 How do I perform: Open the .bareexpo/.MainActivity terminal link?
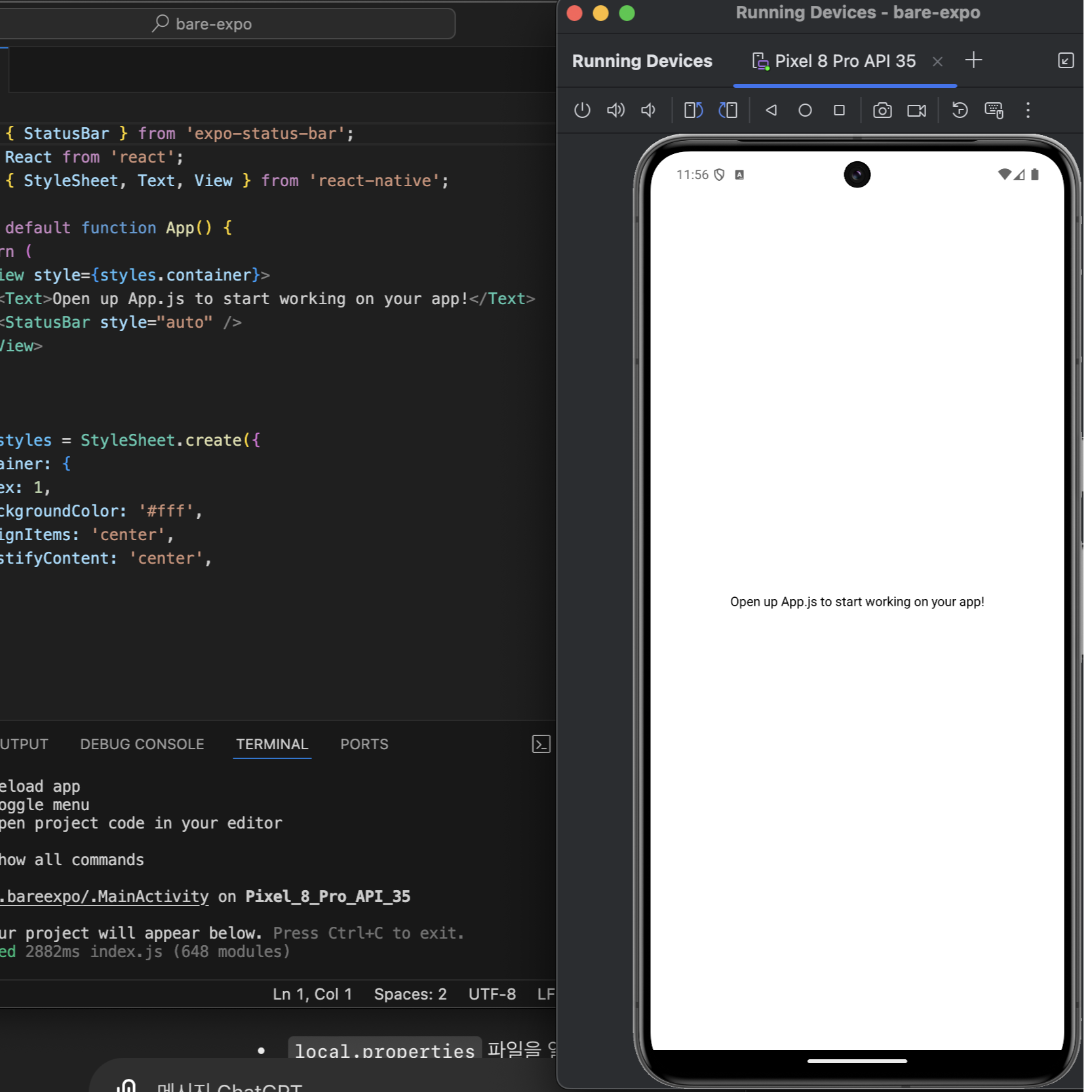coord(104,896)
